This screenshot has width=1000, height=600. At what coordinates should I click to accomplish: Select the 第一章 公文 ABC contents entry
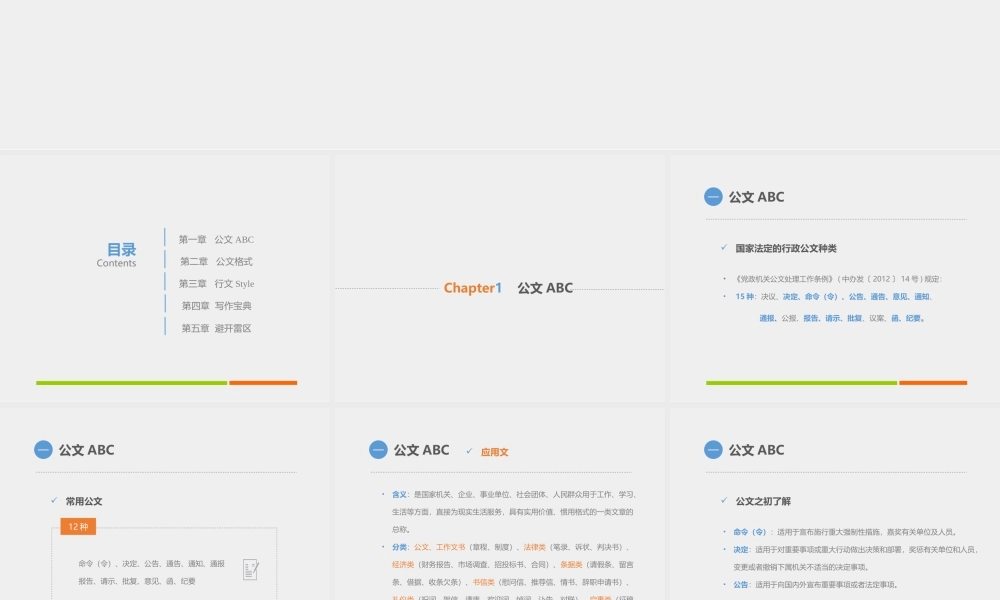point(216,240)
